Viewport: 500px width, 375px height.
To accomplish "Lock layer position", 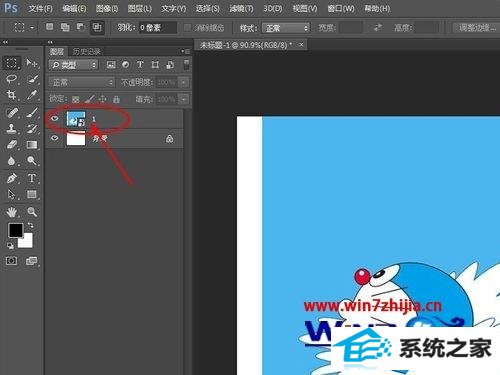I will (103, 99).
